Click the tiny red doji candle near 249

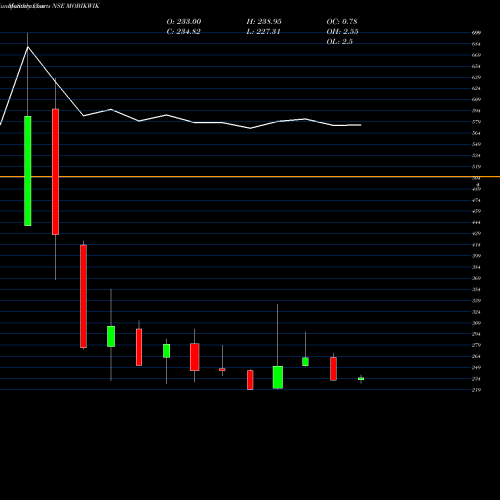(222, 369)
